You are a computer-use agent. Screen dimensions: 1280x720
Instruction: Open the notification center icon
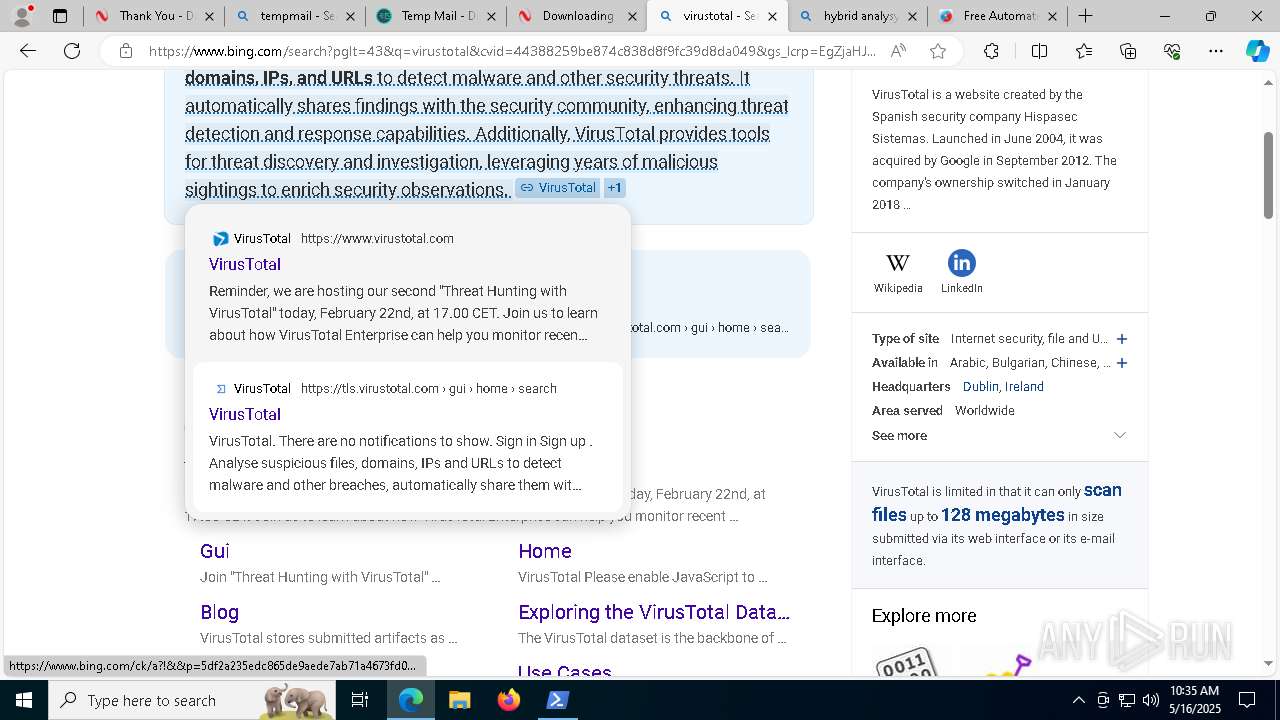[1247, 700]
